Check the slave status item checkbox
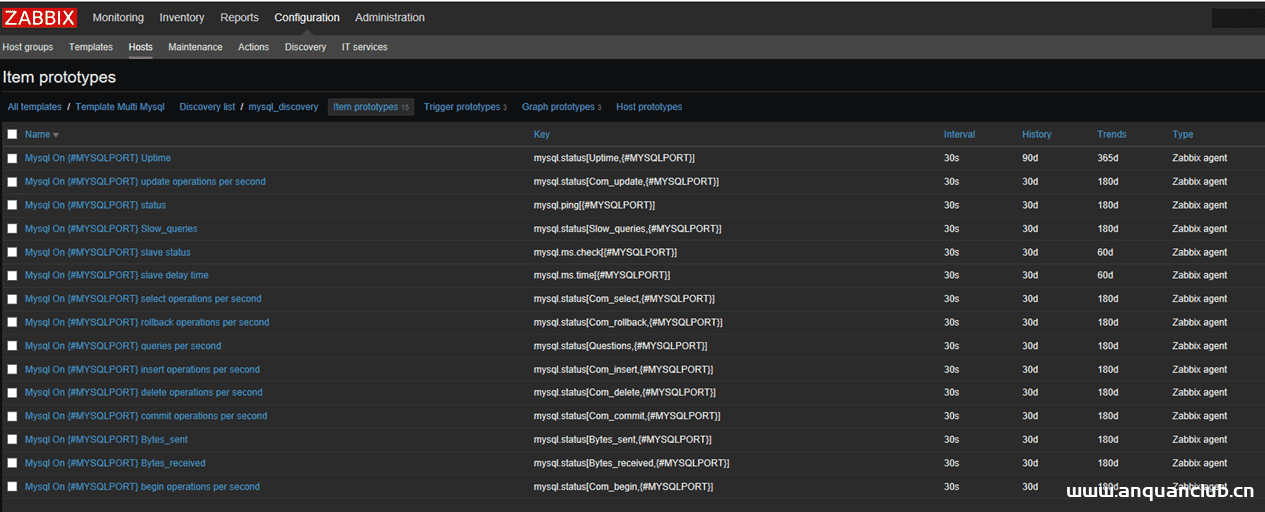This screenshot has height=512, width=1265. [x=12, y=252]
